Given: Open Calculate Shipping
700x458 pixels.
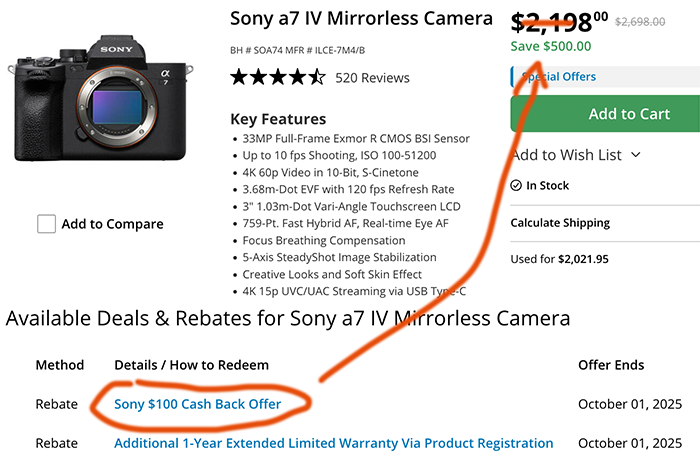Looking at the screenshot, I should 560,223.
